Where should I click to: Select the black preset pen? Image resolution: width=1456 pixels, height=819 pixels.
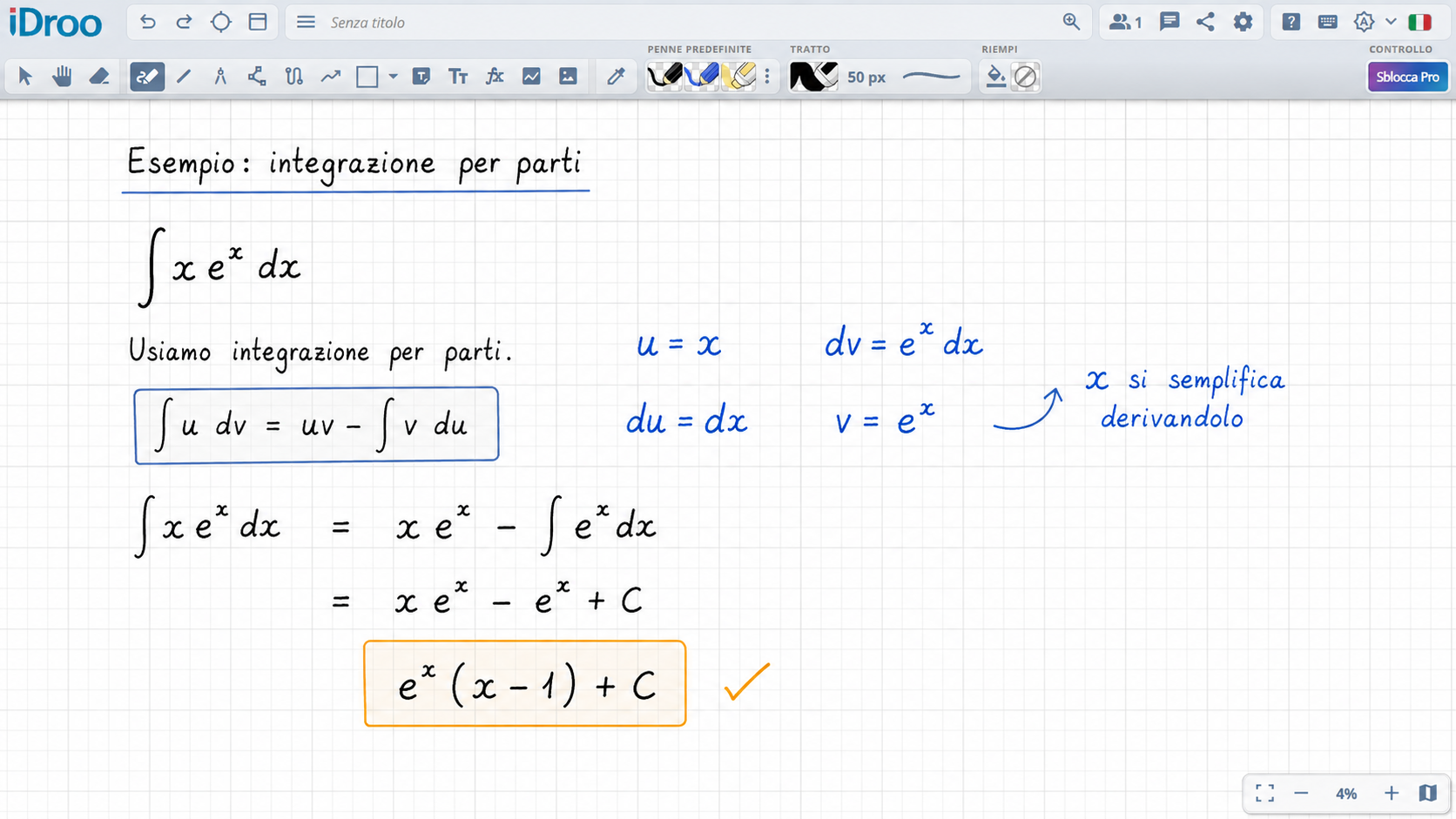coord(666,77)
